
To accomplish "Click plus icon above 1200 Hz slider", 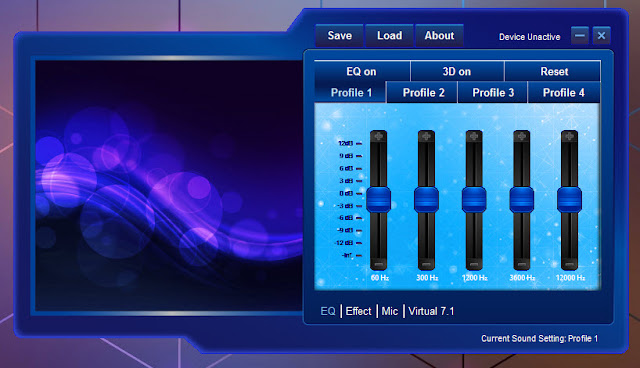I will click(474, 136).
